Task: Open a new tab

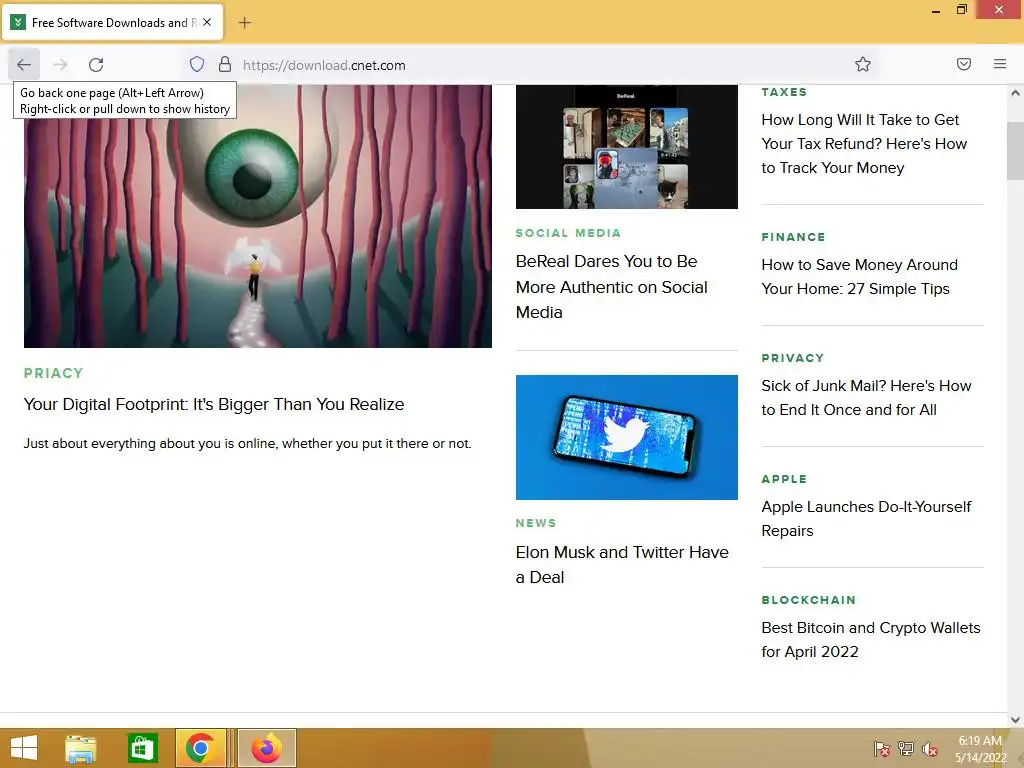Action: click(244, 23)
